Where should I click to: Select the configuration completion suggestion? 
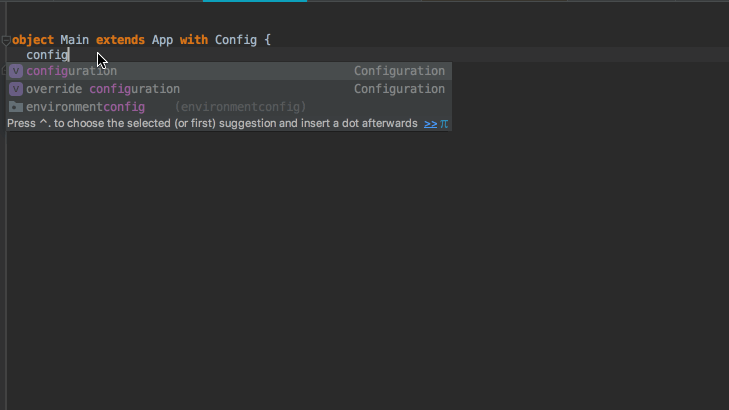click(x=228, y=71)
